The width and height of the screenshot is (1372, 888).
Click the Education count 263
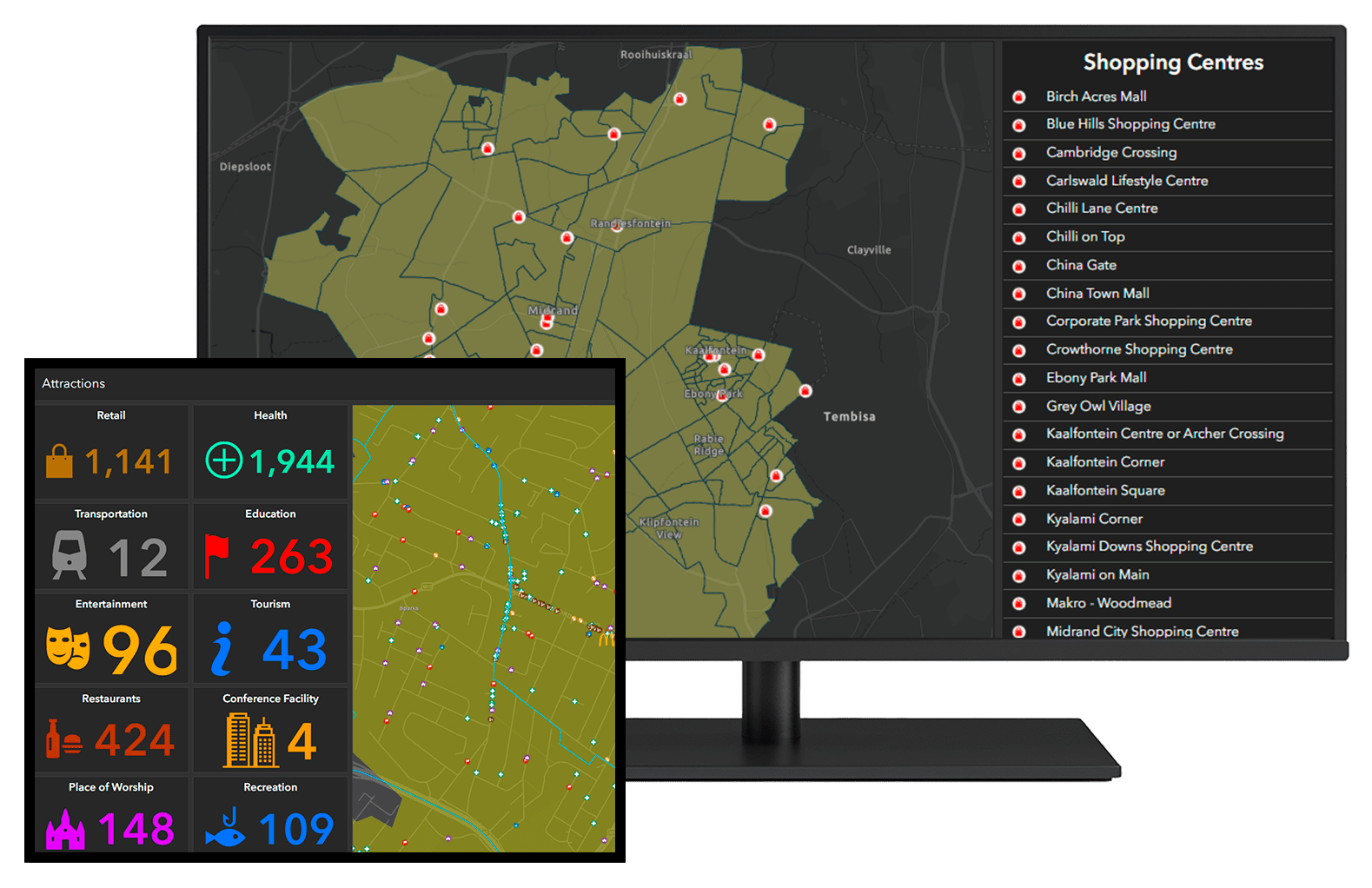(x=291, y=557)
